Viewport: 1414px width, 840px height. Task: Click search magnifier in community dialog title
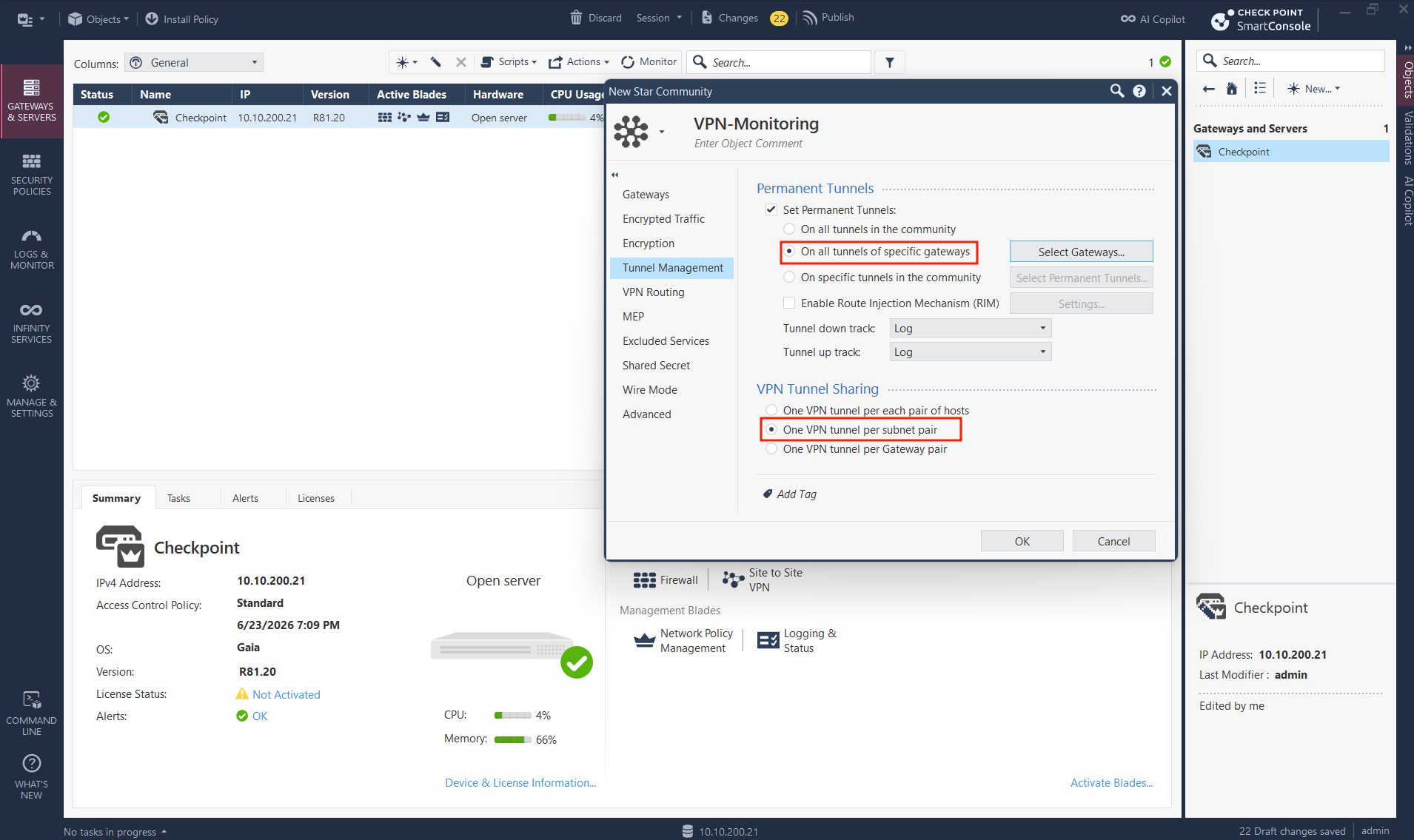pos(1117,91)
